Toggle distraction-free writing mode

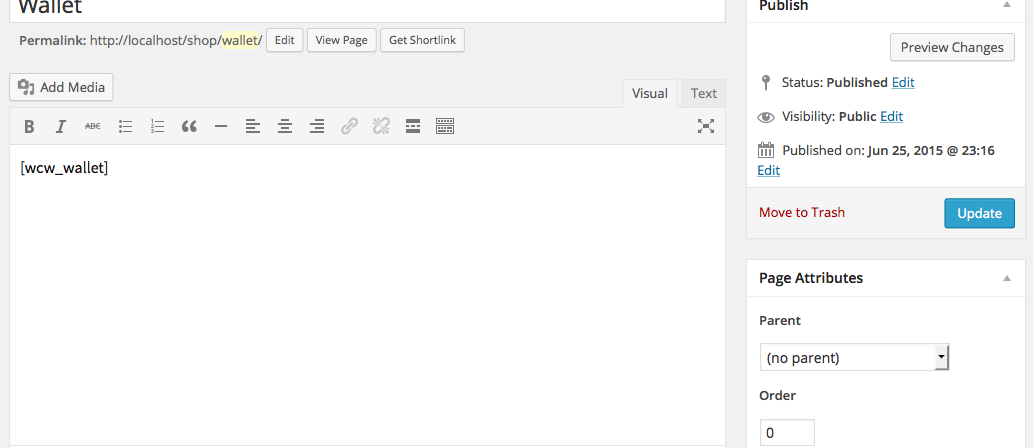click(706, 126)
